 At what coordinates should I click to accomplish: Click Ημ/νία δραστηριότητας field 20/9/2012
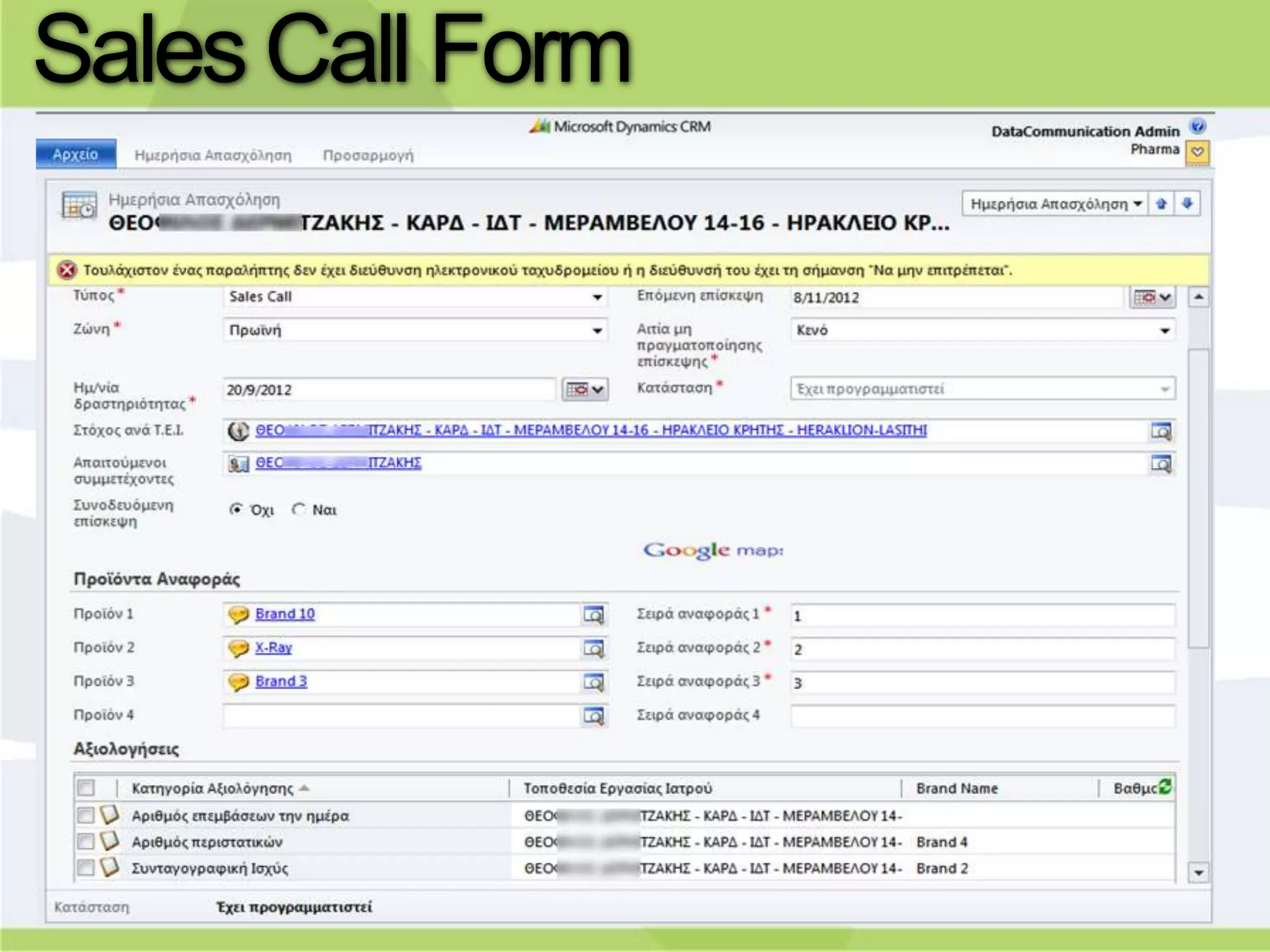point(389,390)
